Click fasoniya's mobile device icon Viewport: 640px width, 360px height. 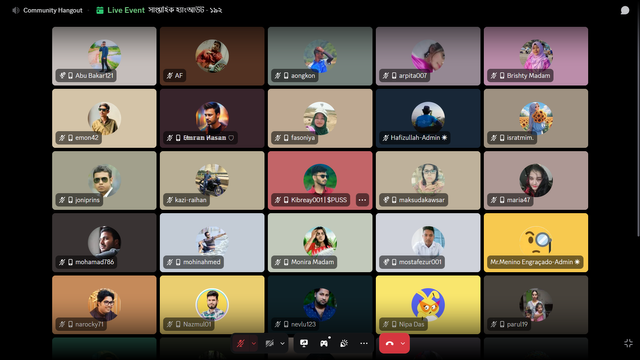(x=286, y=138)
